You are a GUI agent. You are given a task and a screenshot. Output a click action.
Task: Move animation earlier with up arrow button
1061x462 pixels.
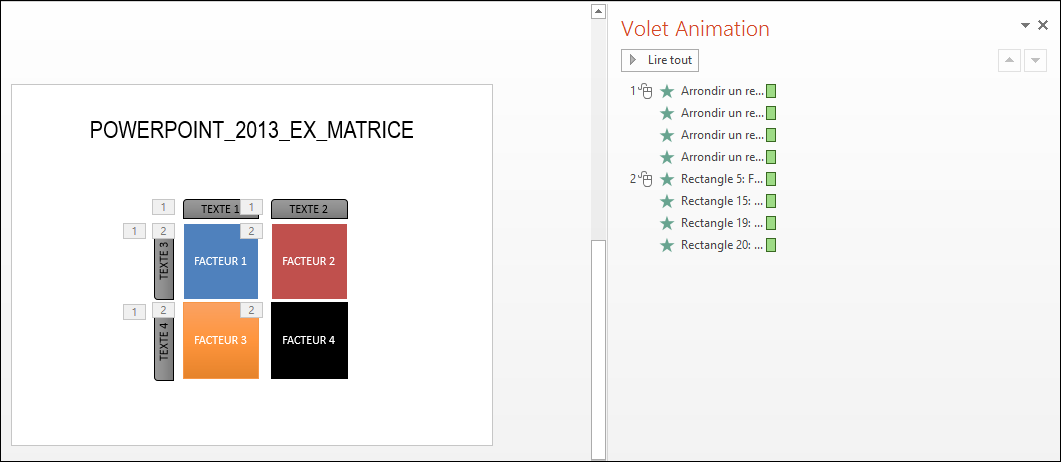point(1009,60)
